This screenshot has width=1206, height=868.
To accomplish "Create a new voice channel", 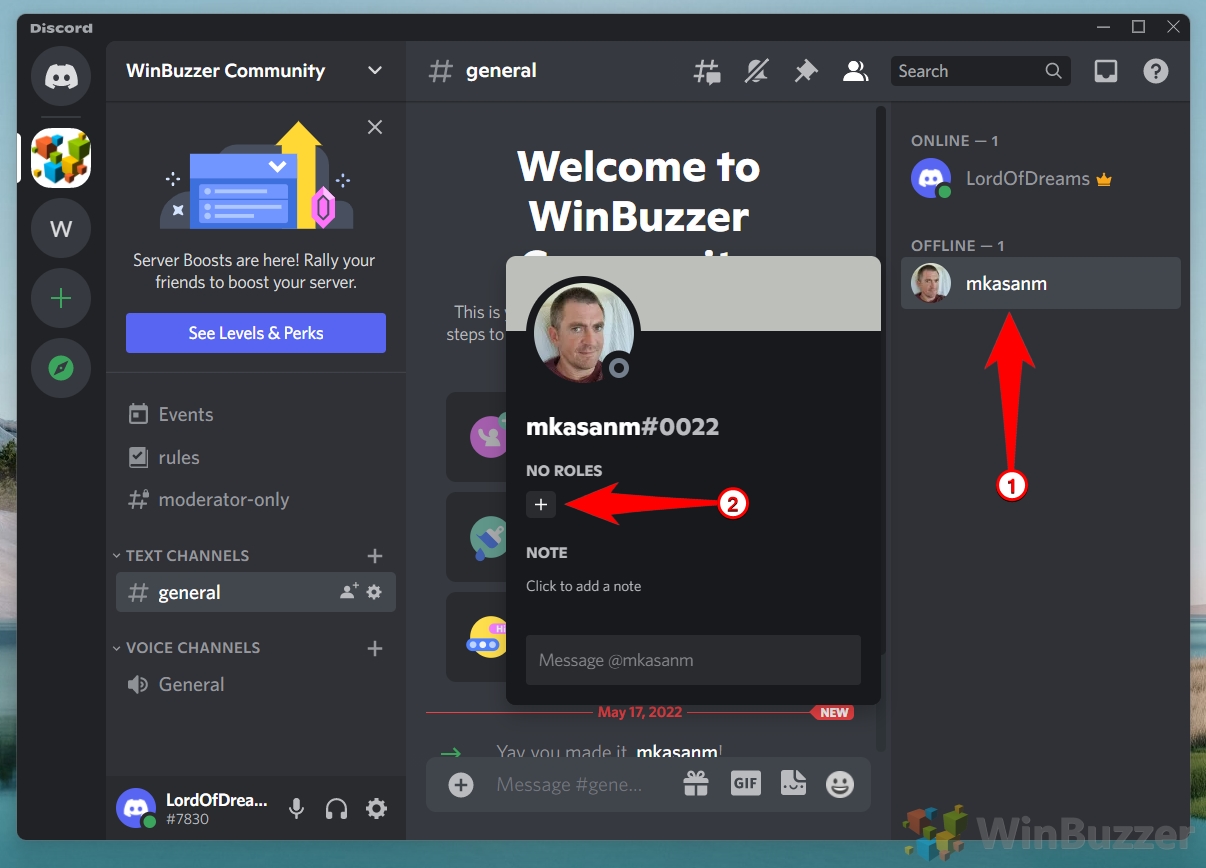I will 375,648.
